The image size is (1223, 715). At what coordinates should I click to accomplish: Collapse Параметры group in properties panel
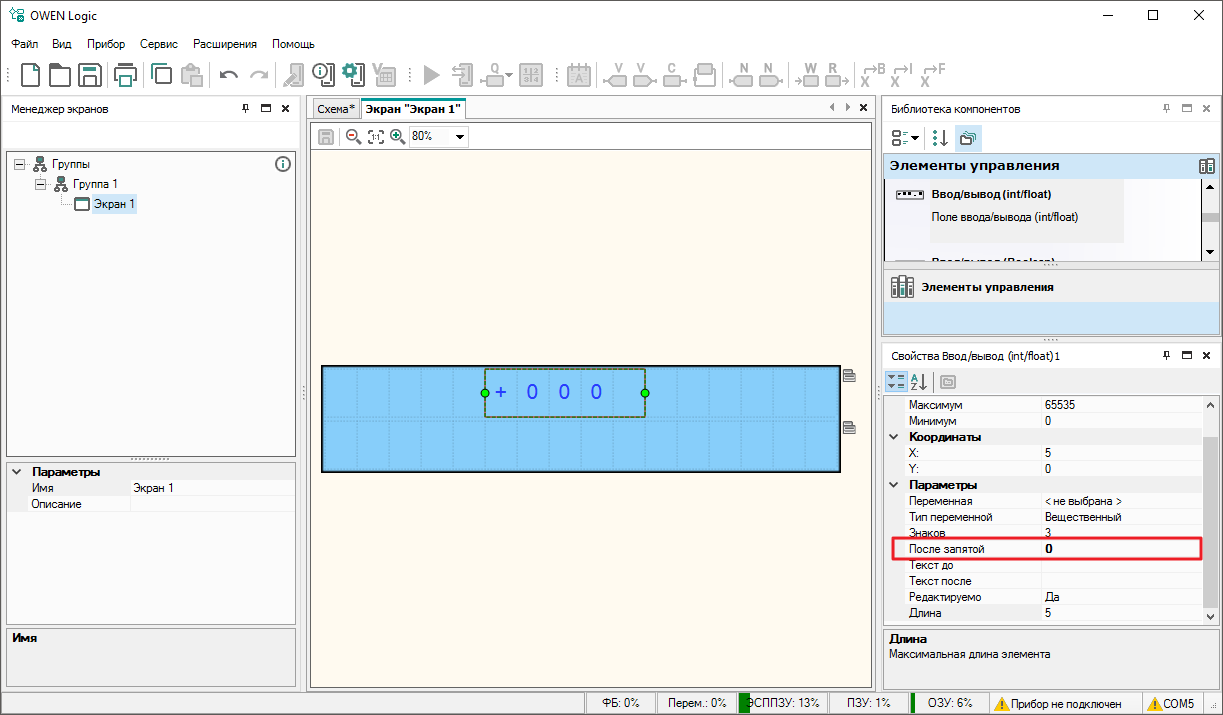pos(894,485)
